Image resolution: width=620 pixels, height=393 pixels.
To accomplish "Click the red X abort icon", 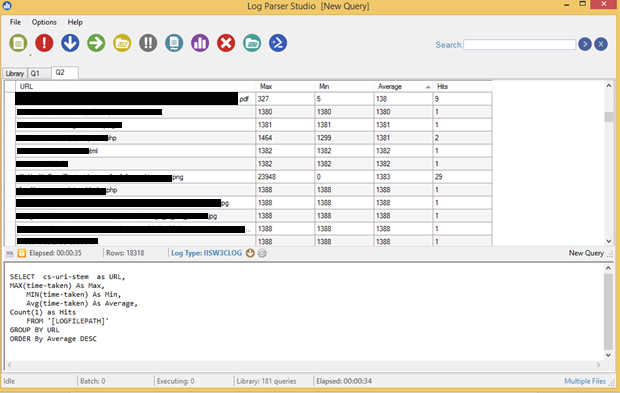I will tap(226, 43).
